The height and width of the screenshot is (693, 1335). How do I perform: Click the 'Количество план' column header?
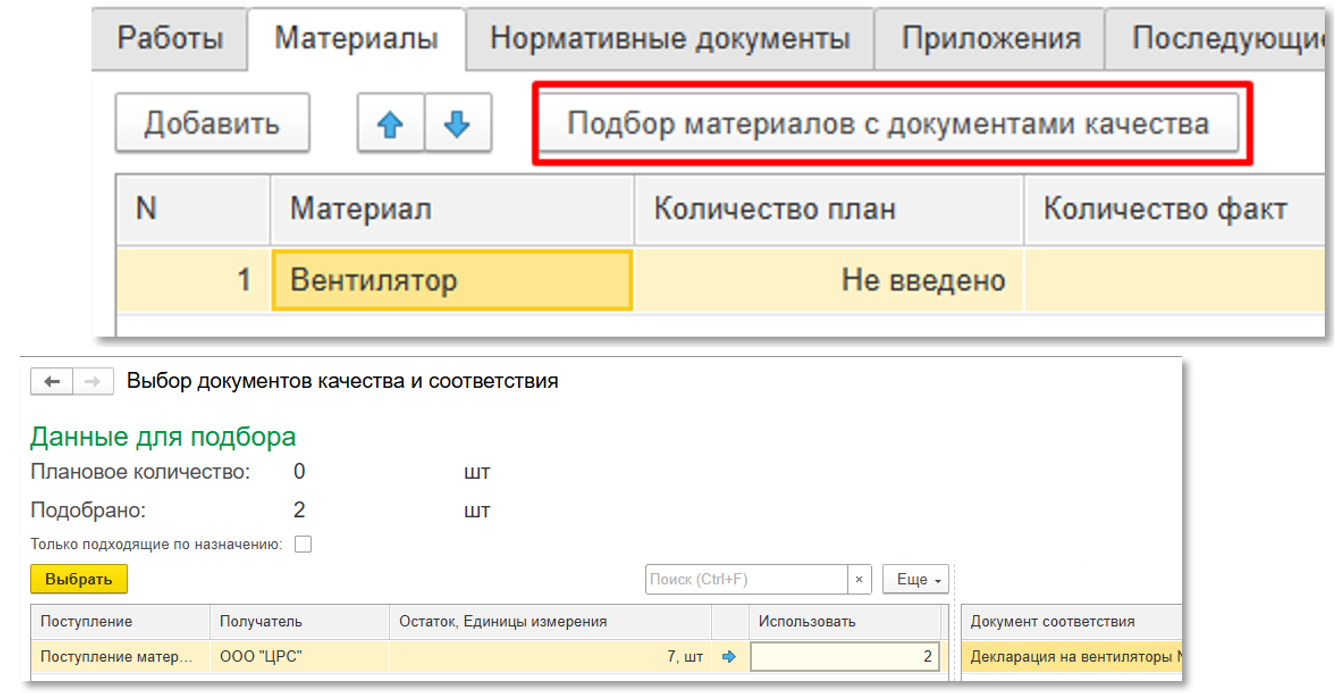click(x=828, y=210)
